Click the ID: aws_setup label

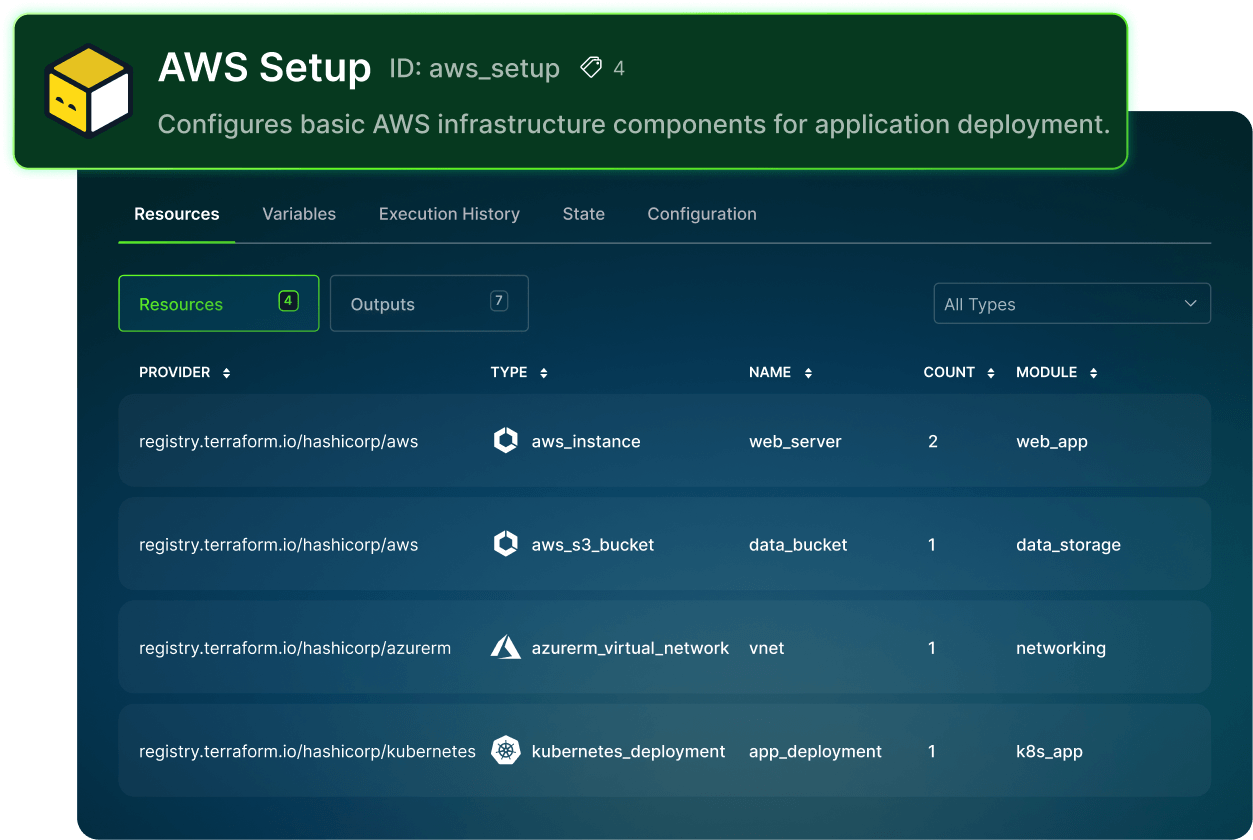click(x=474, y=69)
